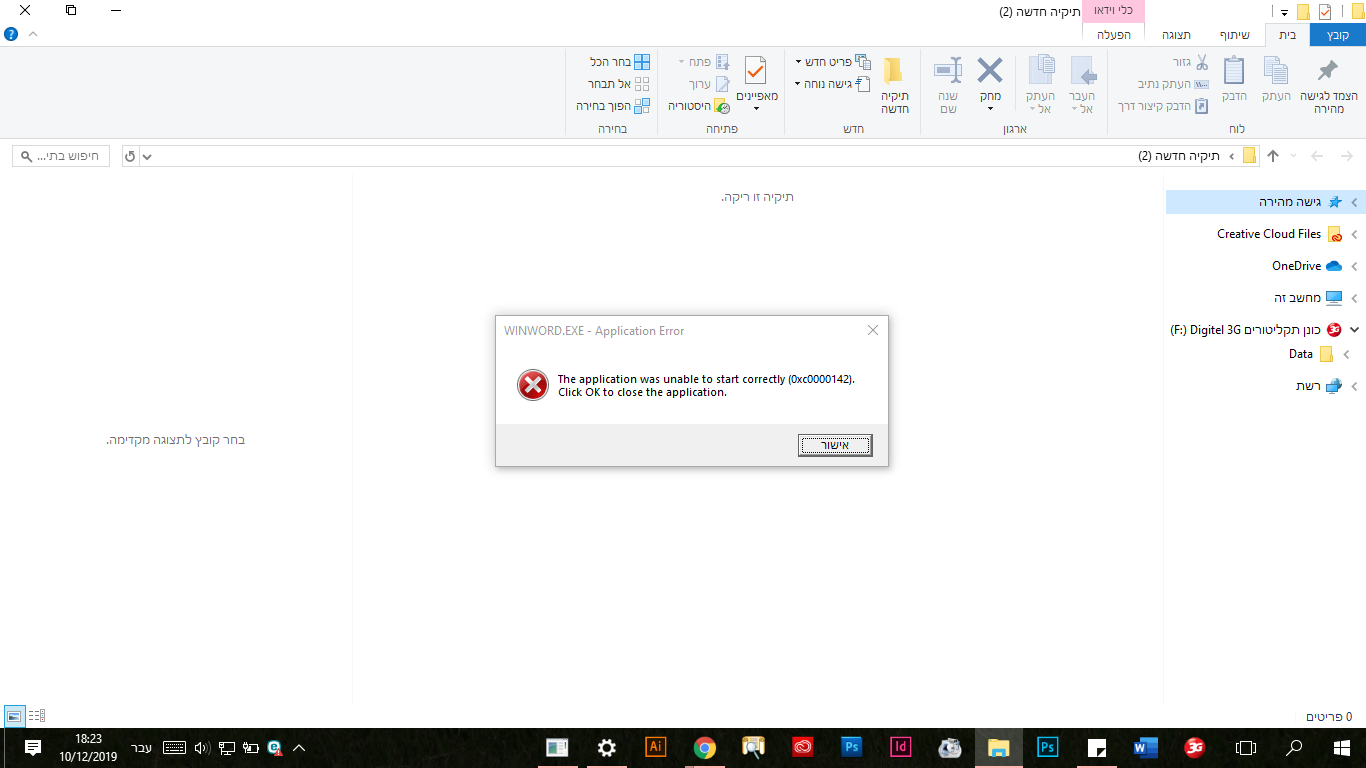Switch to the תצוגה (View) tab
1366x768 pixels.
(1176, 35)
